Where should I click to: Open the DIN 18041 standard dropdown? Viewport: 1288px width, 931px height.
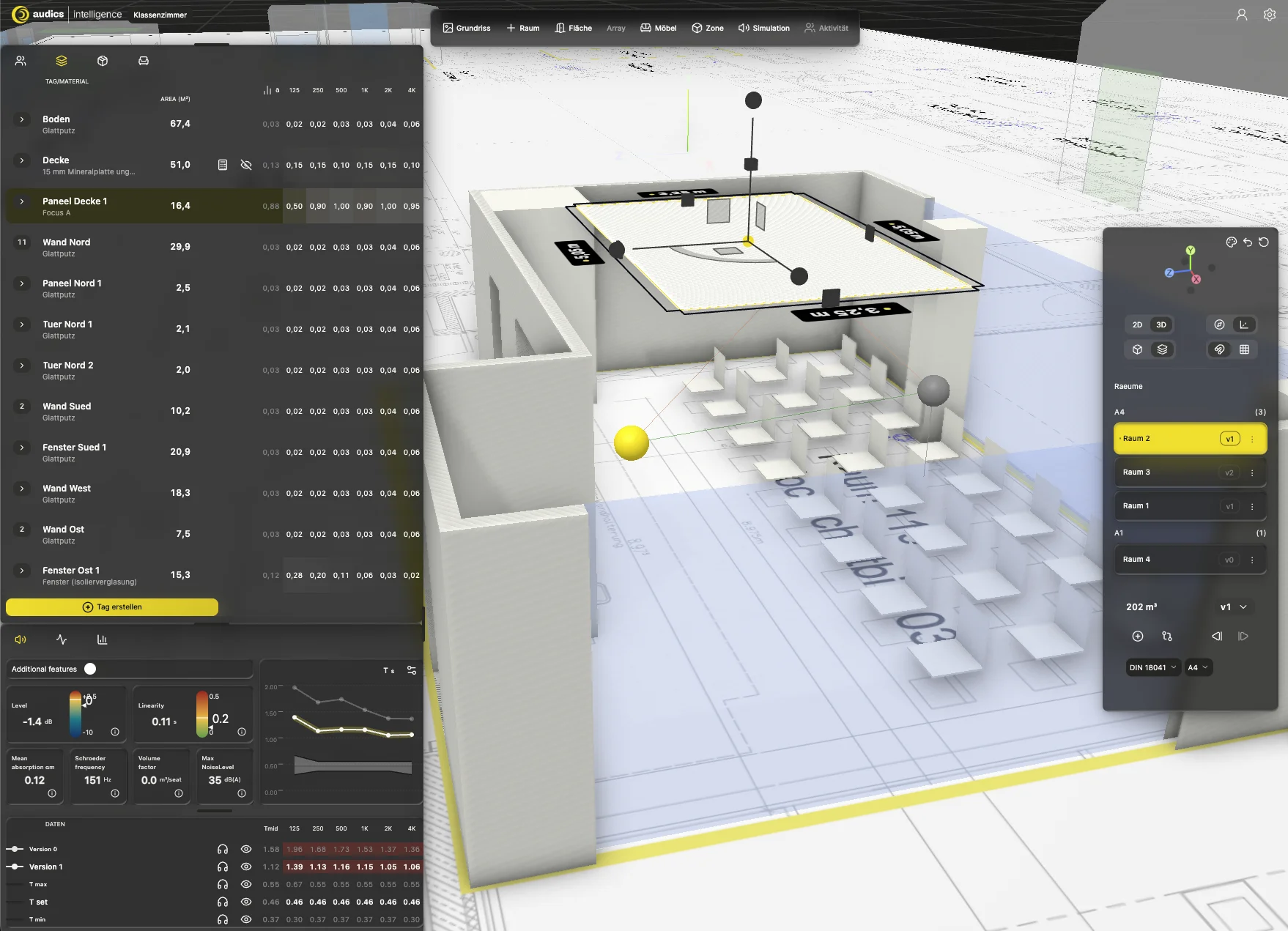tap(1152, 667)
